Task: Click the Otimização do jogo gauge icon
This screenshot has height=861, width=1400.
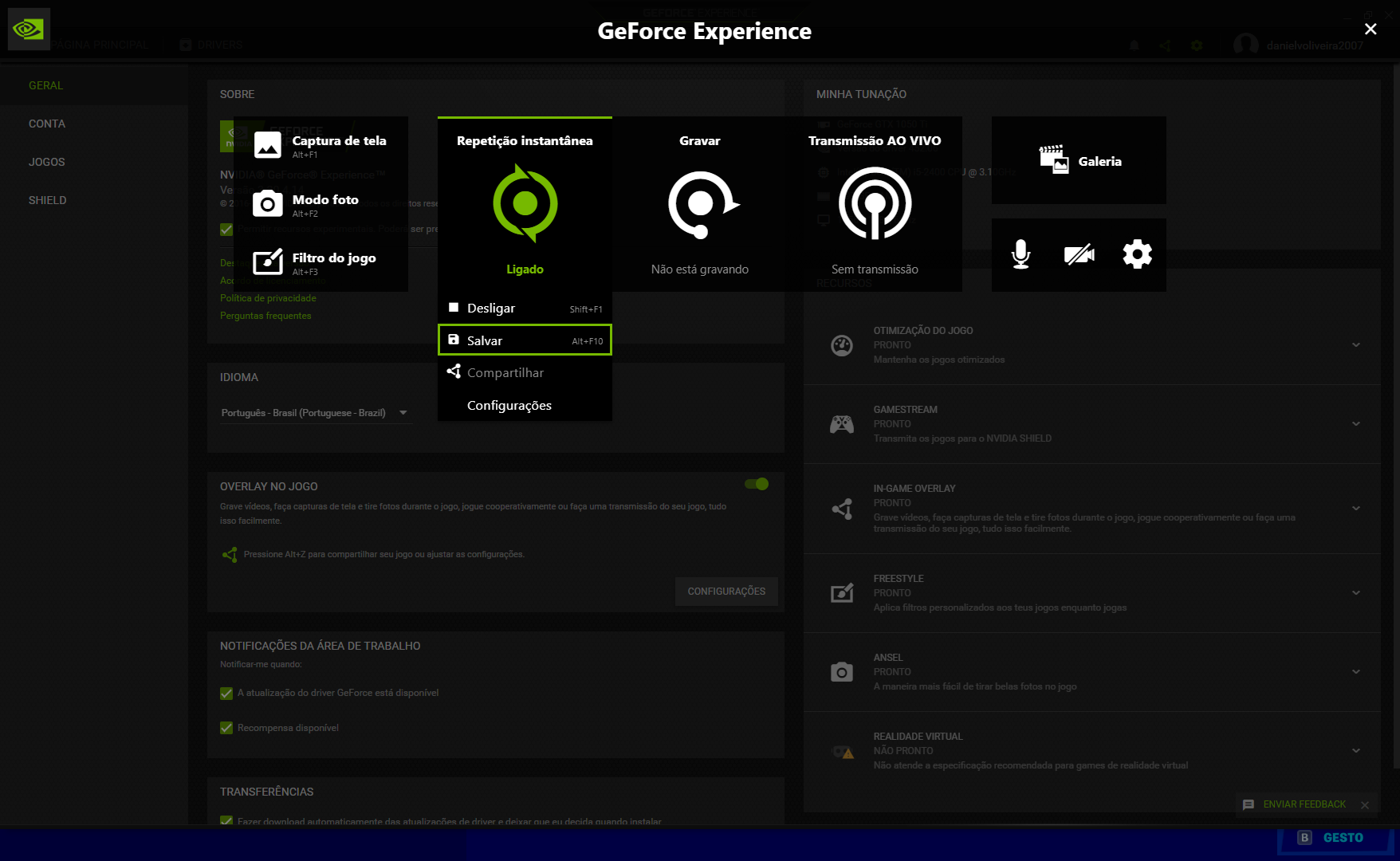Action: [x=842, y=345]
